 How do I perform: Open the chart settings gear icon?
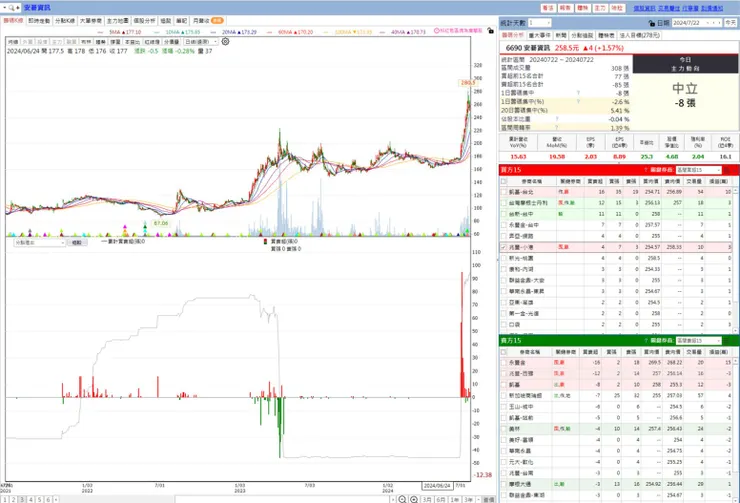click(226, 42)
